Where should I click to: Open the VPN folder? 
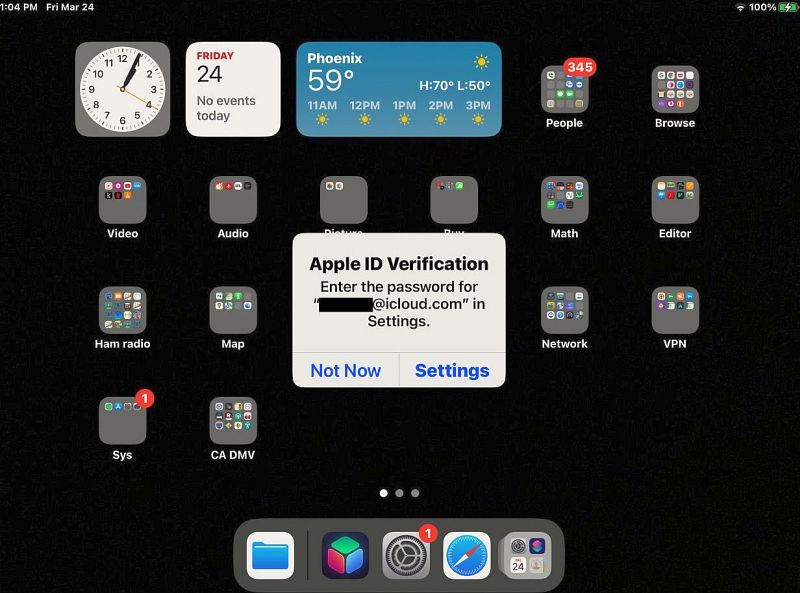tap(675, 310)
